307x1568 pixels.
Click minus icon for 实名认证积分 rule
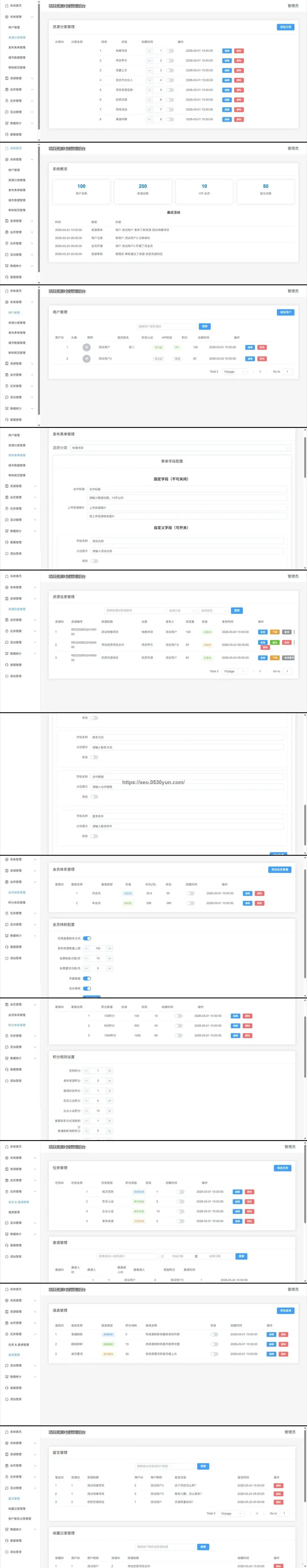[86, 1100]
